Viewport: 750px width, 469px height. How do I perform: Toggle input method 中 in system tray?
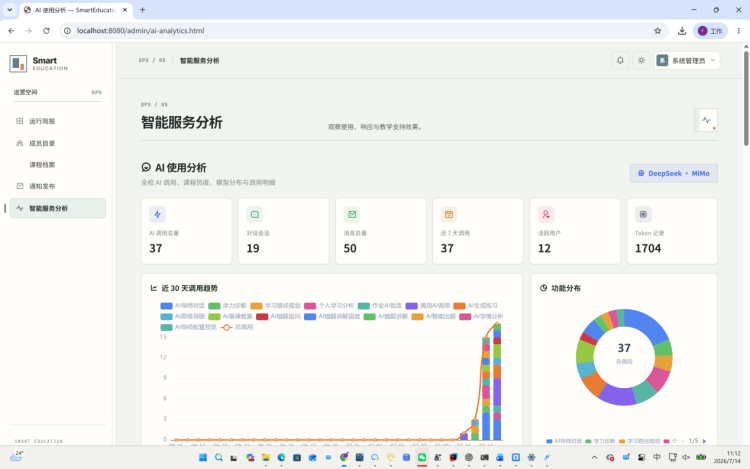pos(657,458)
